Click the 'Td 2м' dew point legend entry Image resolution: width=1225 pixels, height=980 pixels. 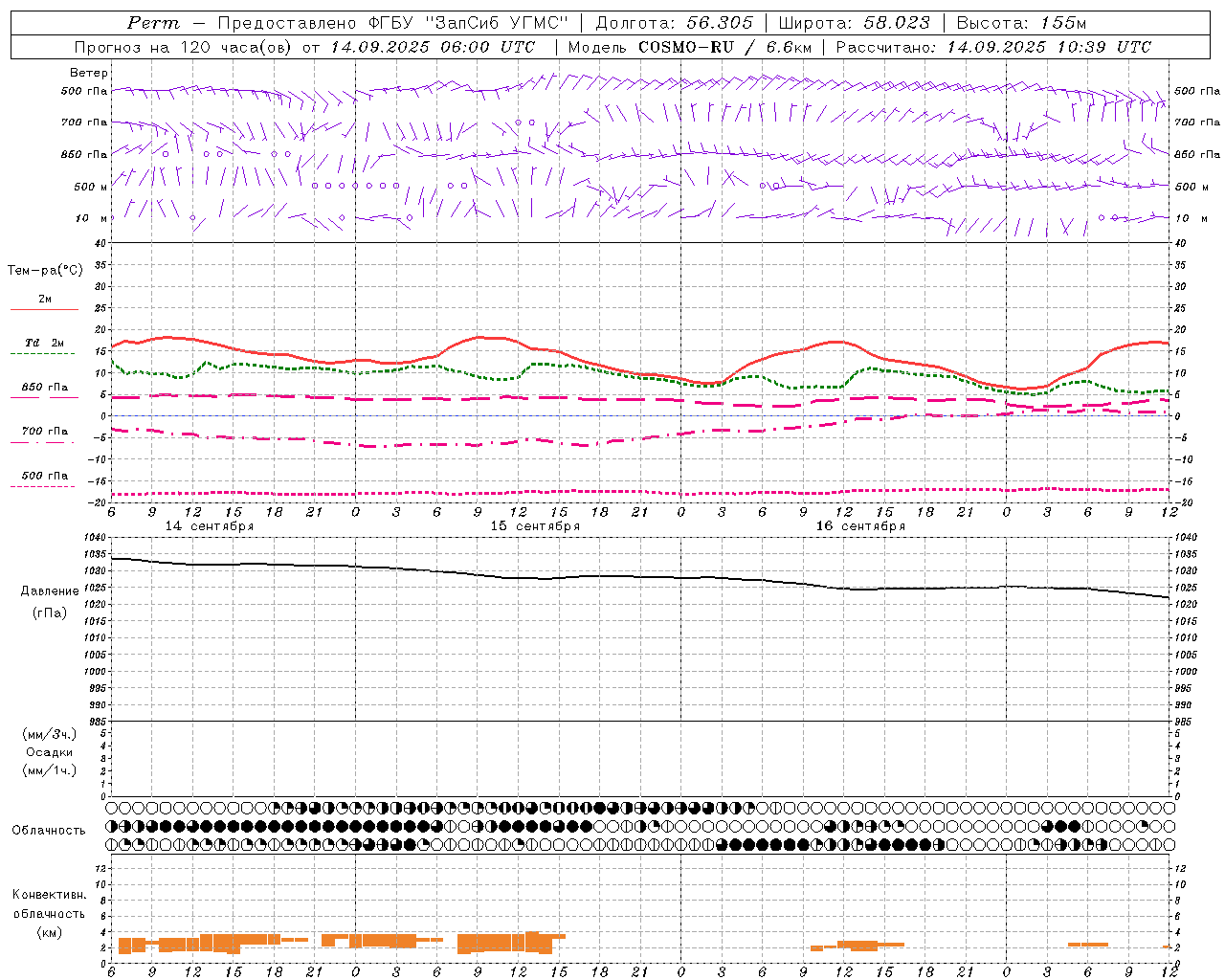click(45, 343)
